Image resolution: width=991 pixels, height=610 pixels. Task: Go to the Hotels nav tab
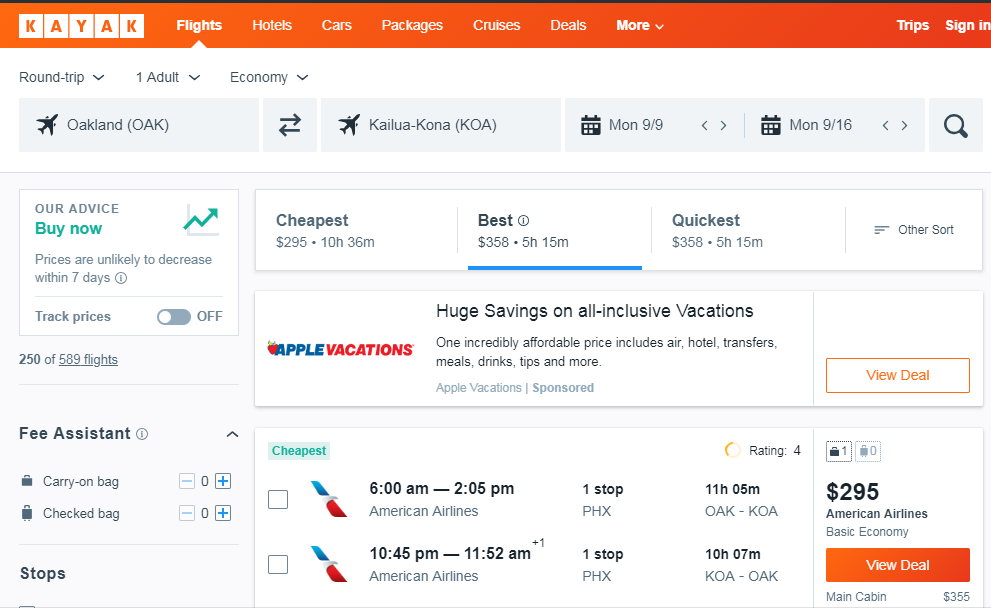point(272,25)
